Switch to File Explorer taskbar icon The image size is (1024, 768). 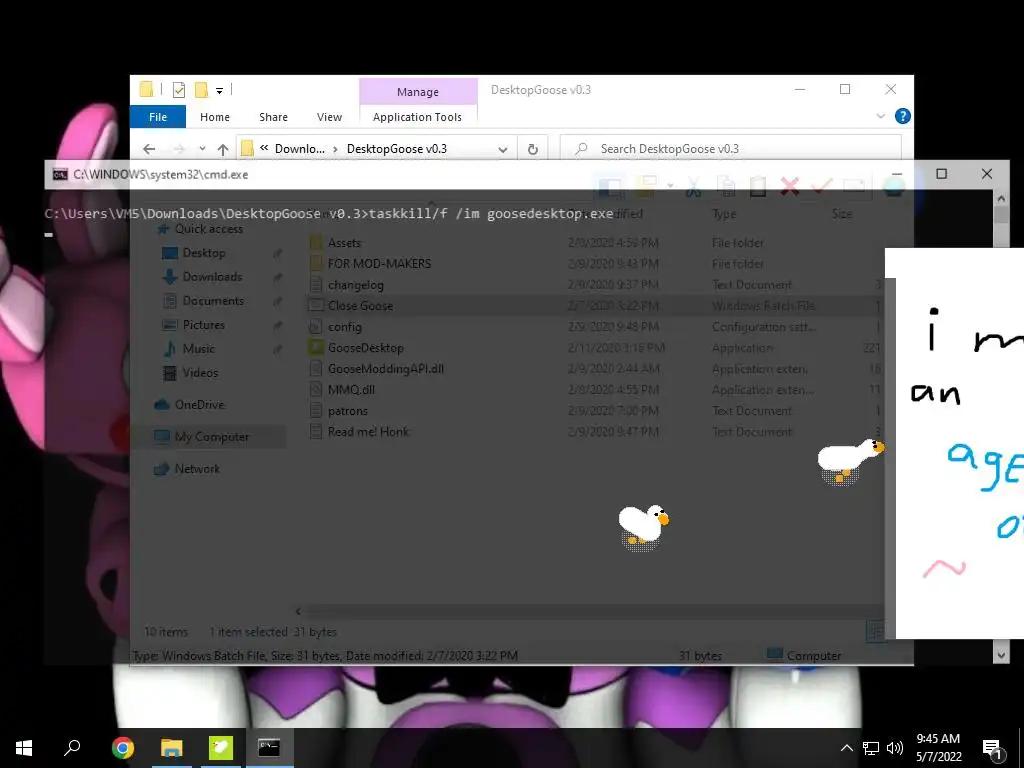coord(172,748)
